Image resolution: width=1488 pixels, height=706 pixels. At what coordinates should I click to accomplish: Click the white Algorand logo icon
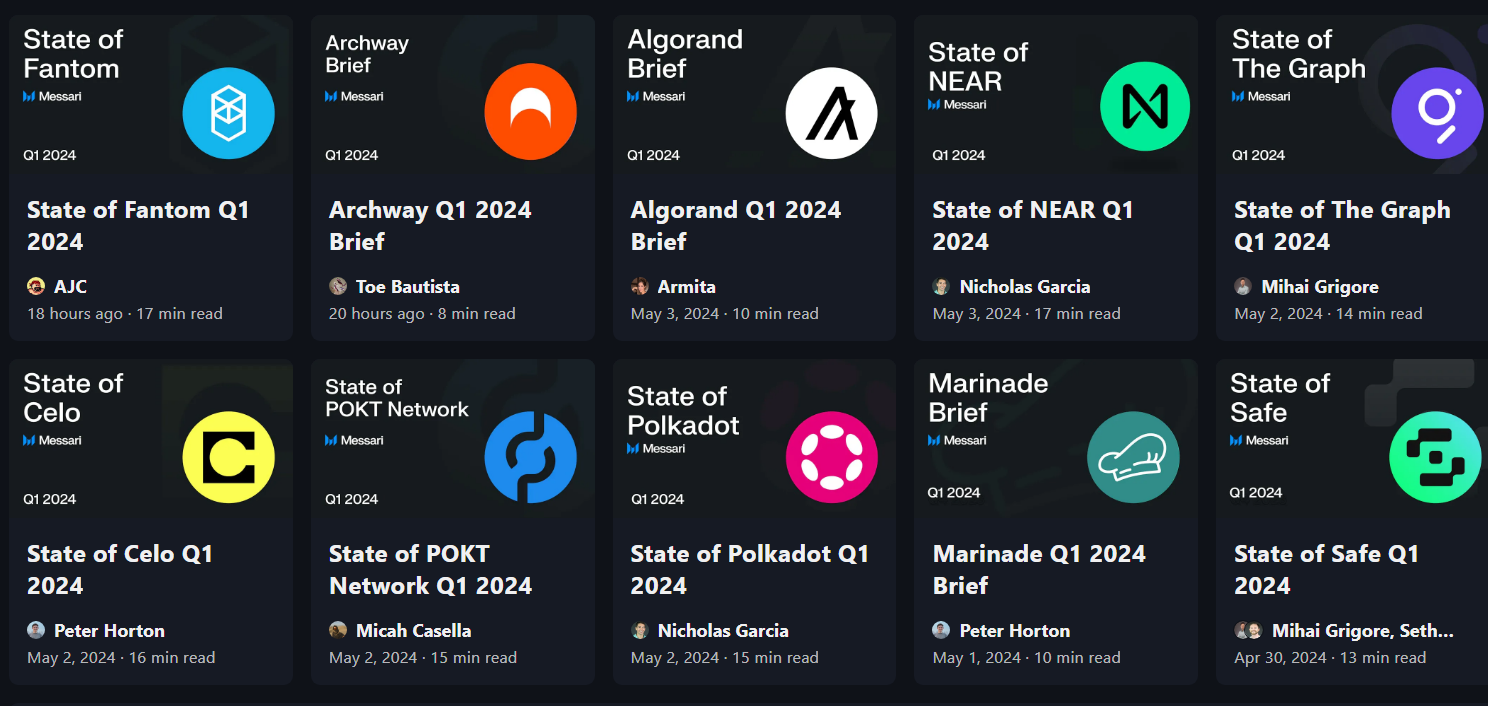831,113
